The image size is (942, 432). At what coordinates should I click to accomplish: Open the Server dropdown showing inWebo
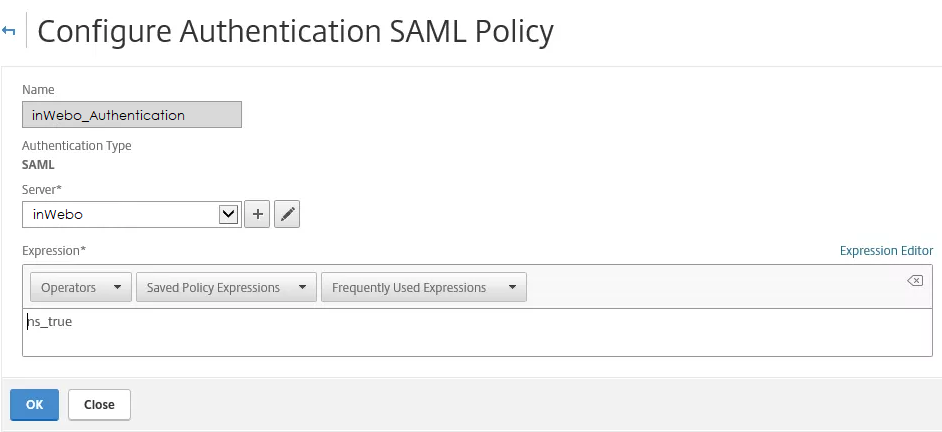(x=131, y=214)
